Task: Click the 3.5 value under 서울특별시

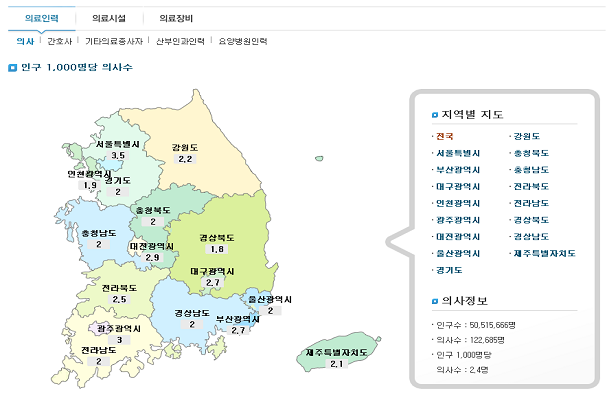Action: pyautogui.click(x=118, y=155)
